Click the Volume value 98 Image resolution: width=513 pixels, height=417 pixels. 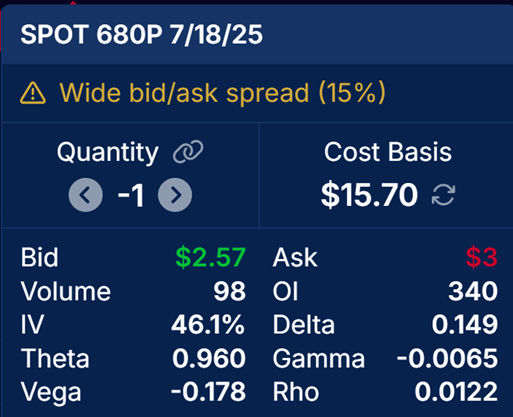(x=230, y=291)
